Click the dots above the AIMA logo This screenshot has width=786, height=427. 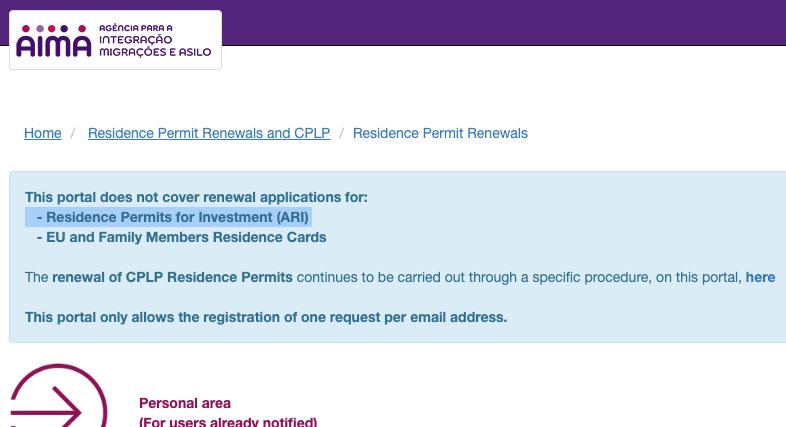[x=53, y=29]
